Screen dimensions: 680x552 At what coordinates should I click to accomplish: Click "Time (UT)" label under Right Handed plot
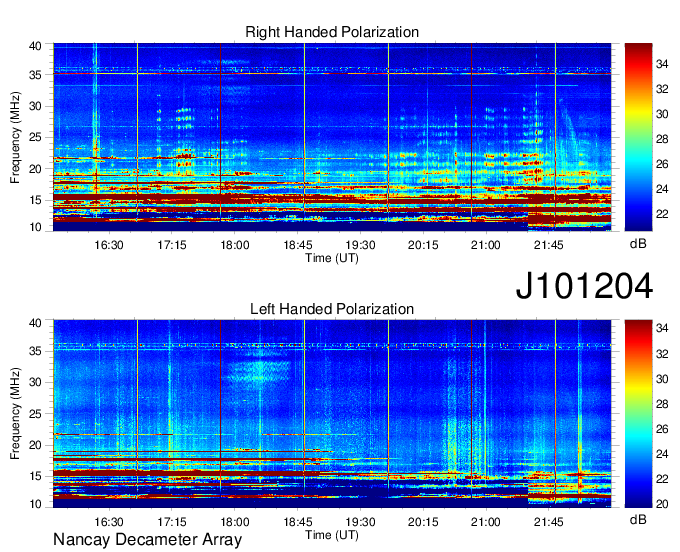pyautogui.click(x=332, y=258)
